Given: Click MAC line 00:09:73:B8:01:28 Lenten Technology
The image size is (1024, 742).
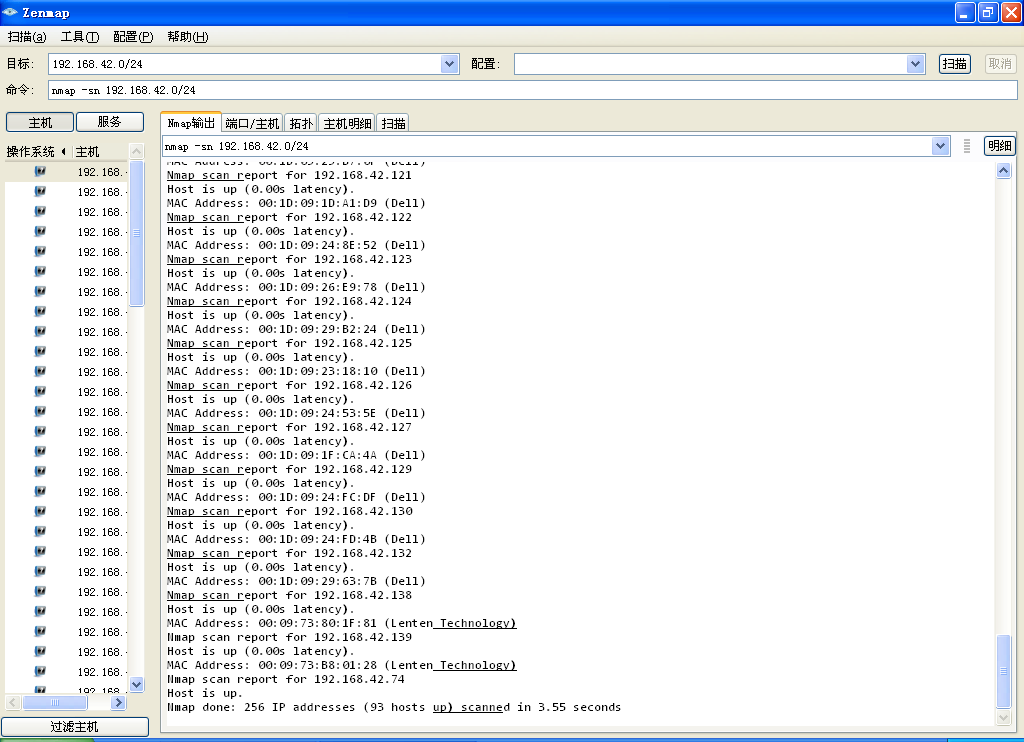Looking at the screenshot, I should coord(342,665).
